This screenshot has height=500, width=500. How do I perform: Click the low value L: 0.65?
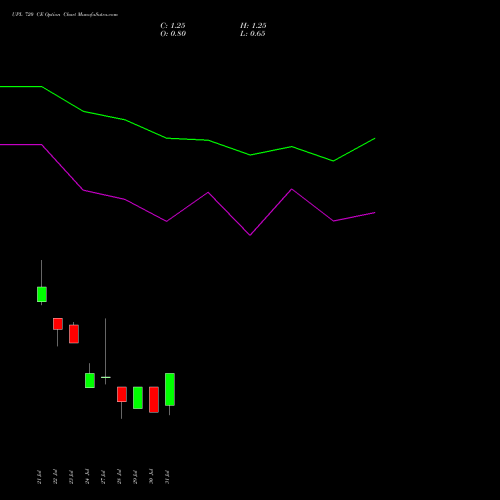(253, 34)
